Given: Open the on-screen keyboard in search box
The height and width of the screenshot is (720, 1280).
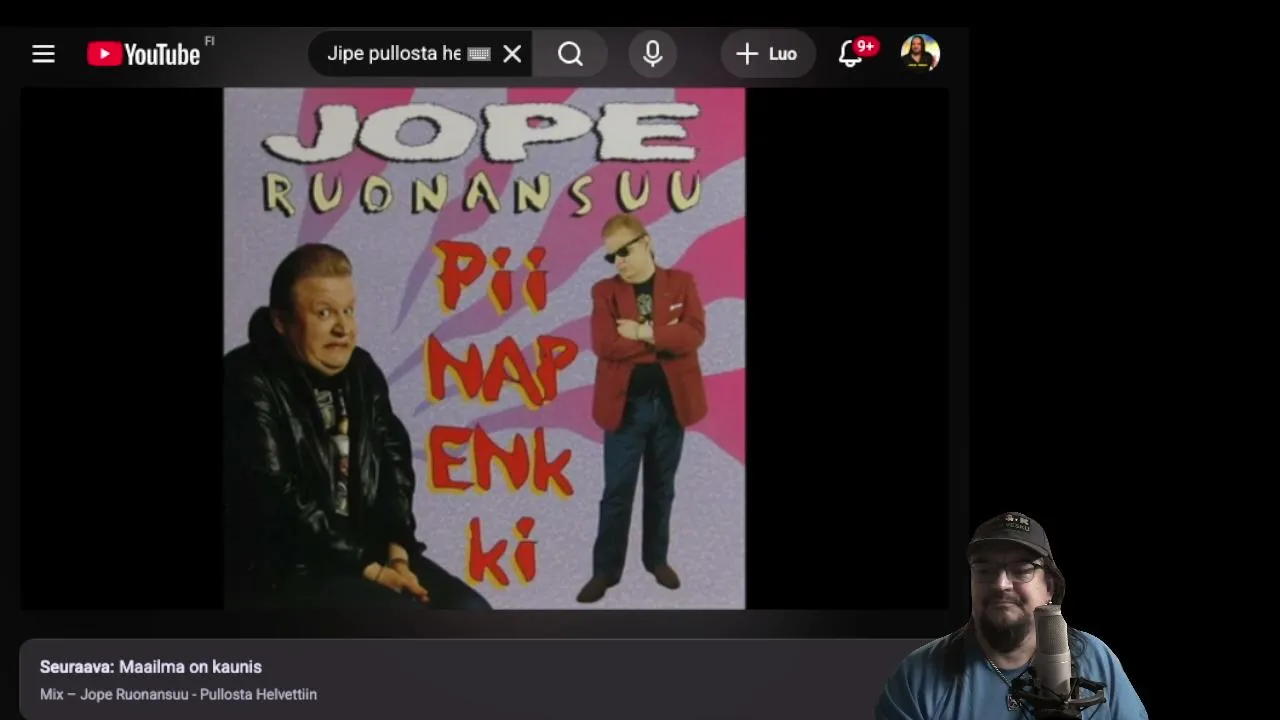Looking at the screenshot, I should tap(479, 54).
